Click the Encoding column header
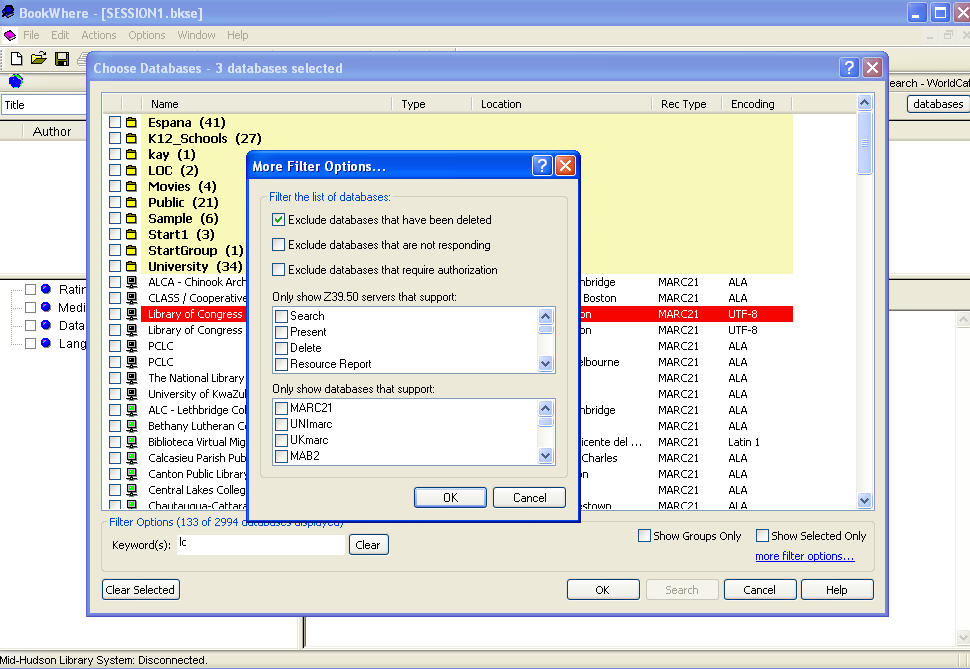Viewport: 970px width, 669px height. click(756, 104)
